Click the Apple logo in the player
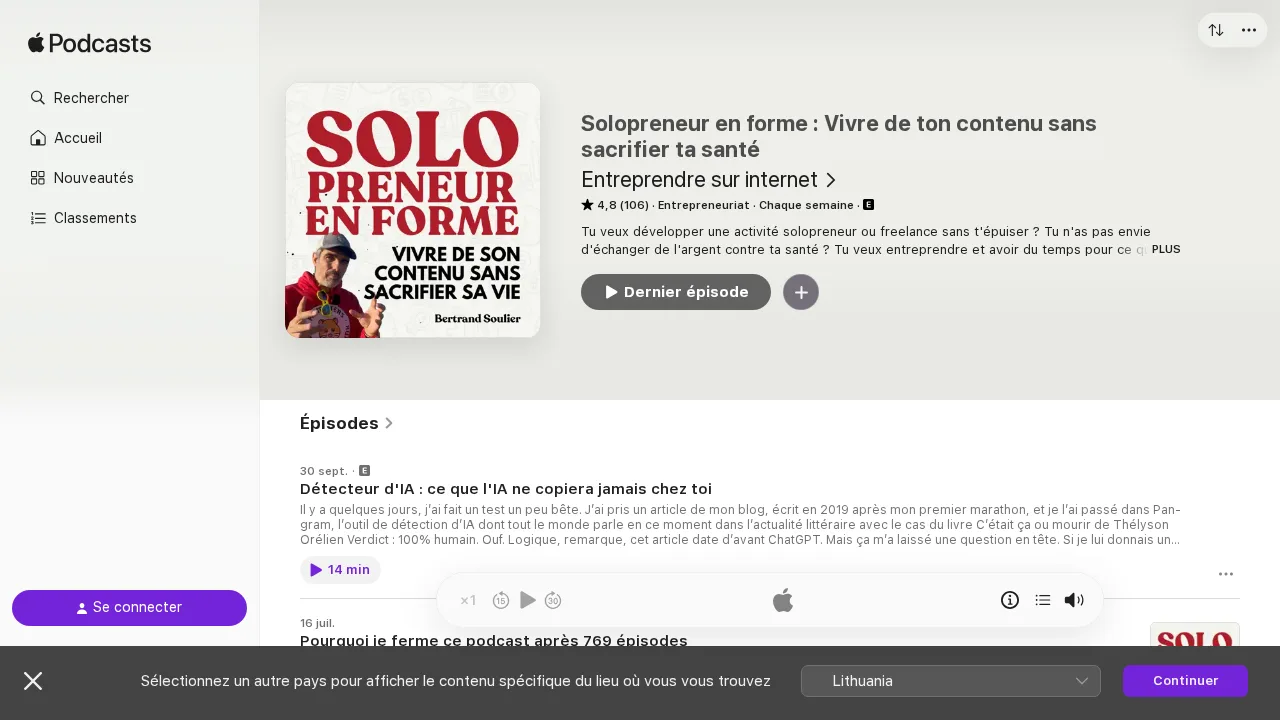1280x720 pixels. click(x=783, y=600)
